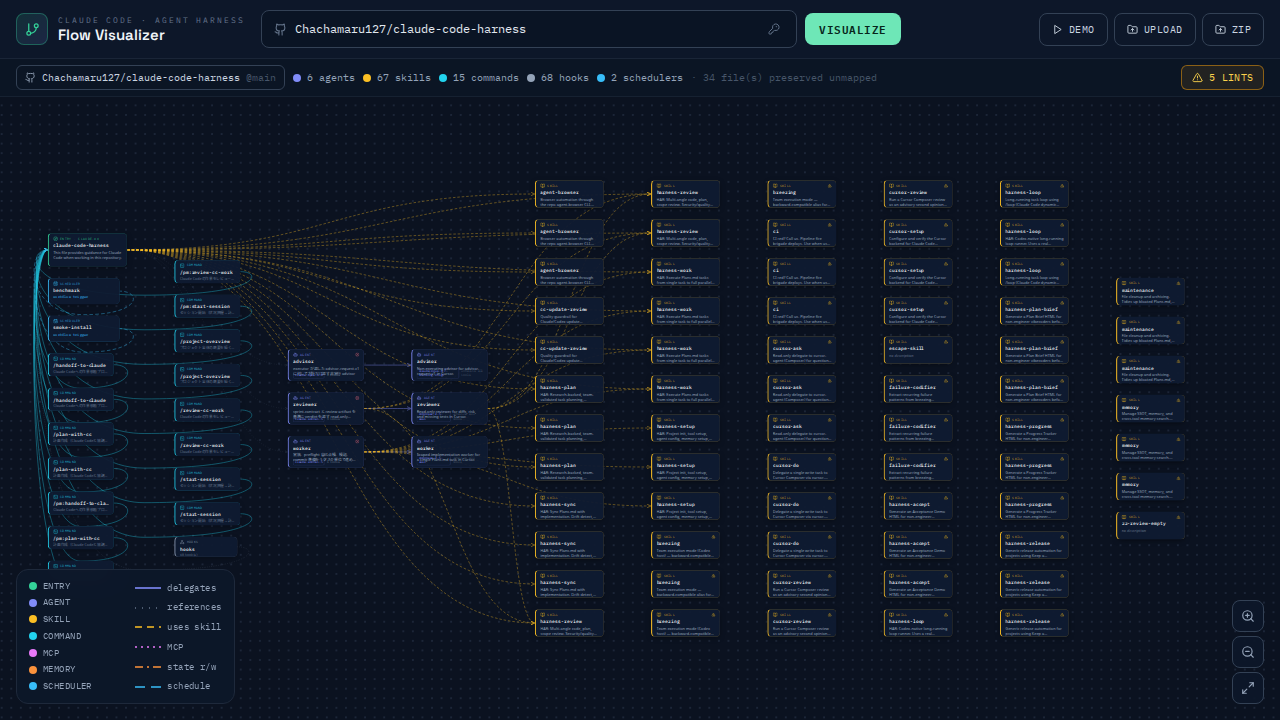The image size is (1280, 720).
Task: Click the key icon in the repo field
Action: pyautogui.click(x=774, y=29)
